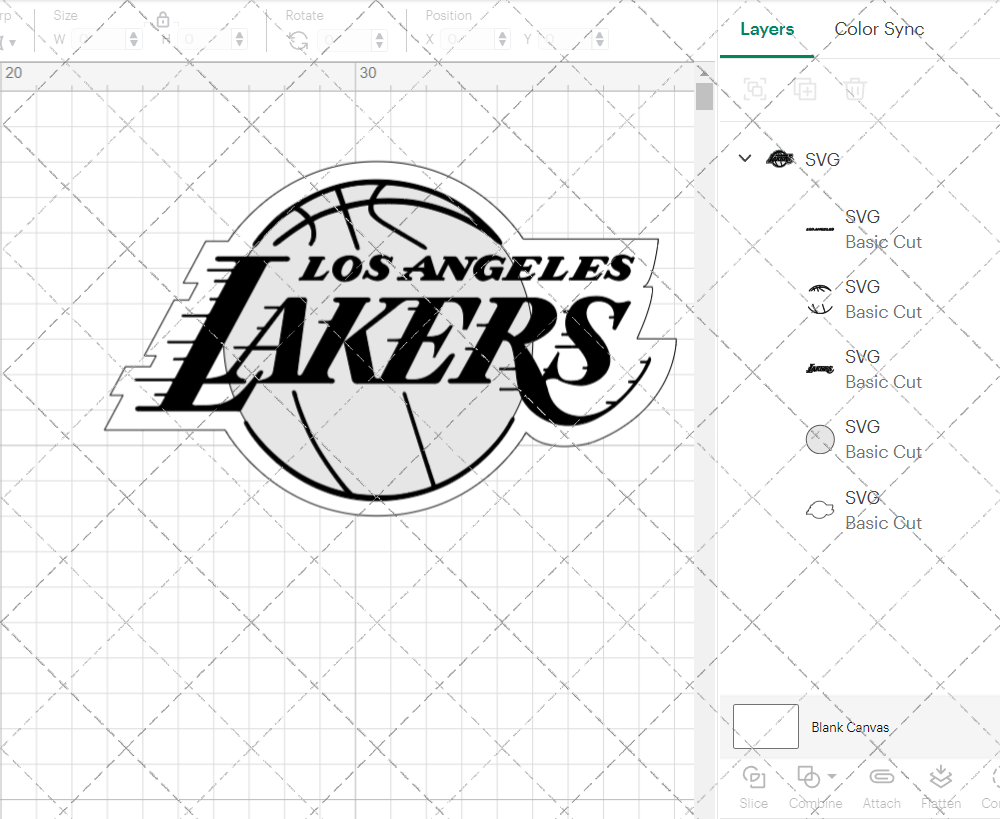Select the basketball lines layer thumbnail
This screenshot has height=819, width=1000.
820,299
